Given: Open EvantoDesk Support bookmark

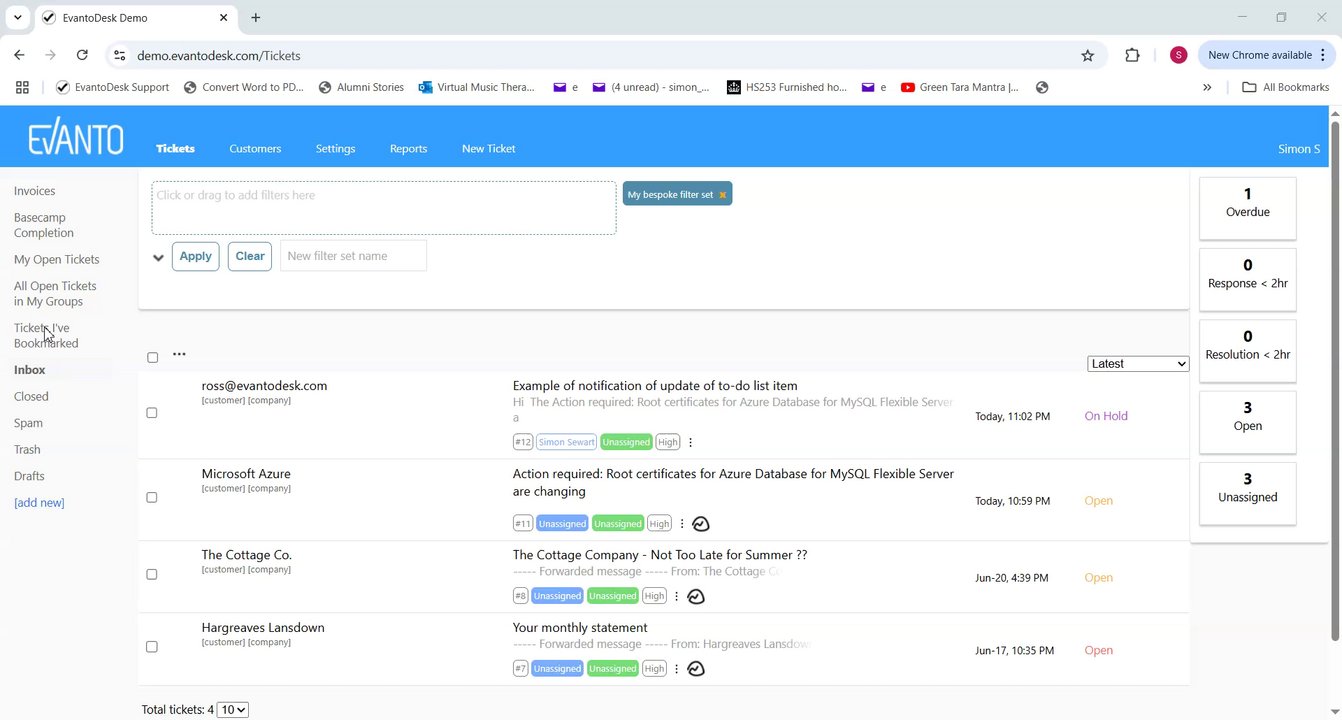Looking at the screenshot, I should 113,87.
